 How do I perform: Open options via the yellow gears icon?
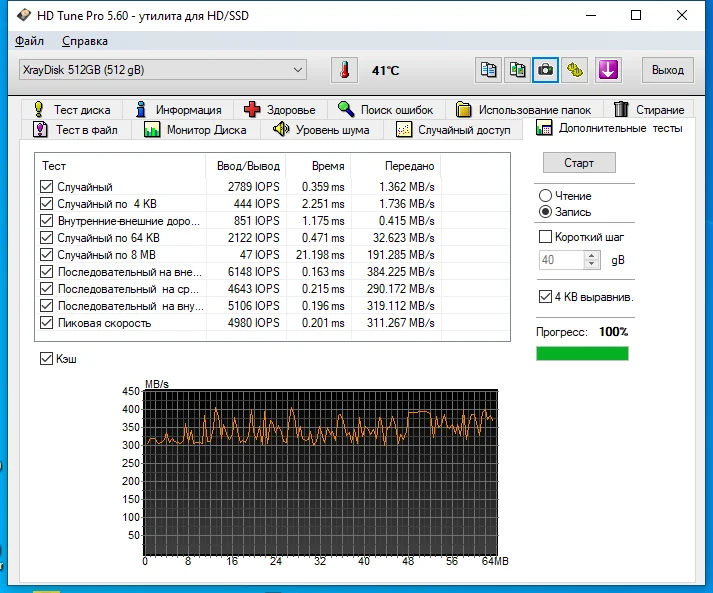[x=574, y=70]
